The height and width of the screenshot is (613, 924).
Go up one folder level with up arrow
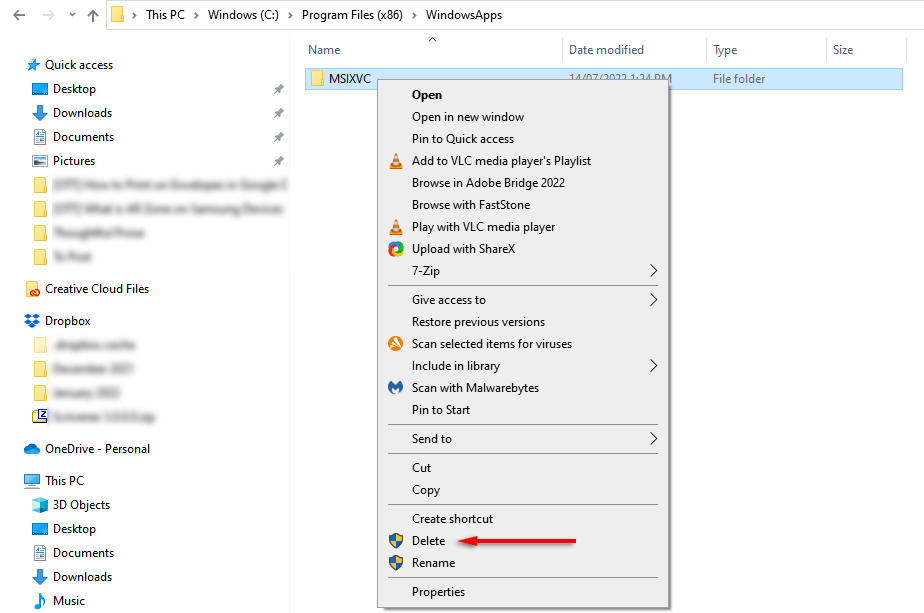[93, 15]
